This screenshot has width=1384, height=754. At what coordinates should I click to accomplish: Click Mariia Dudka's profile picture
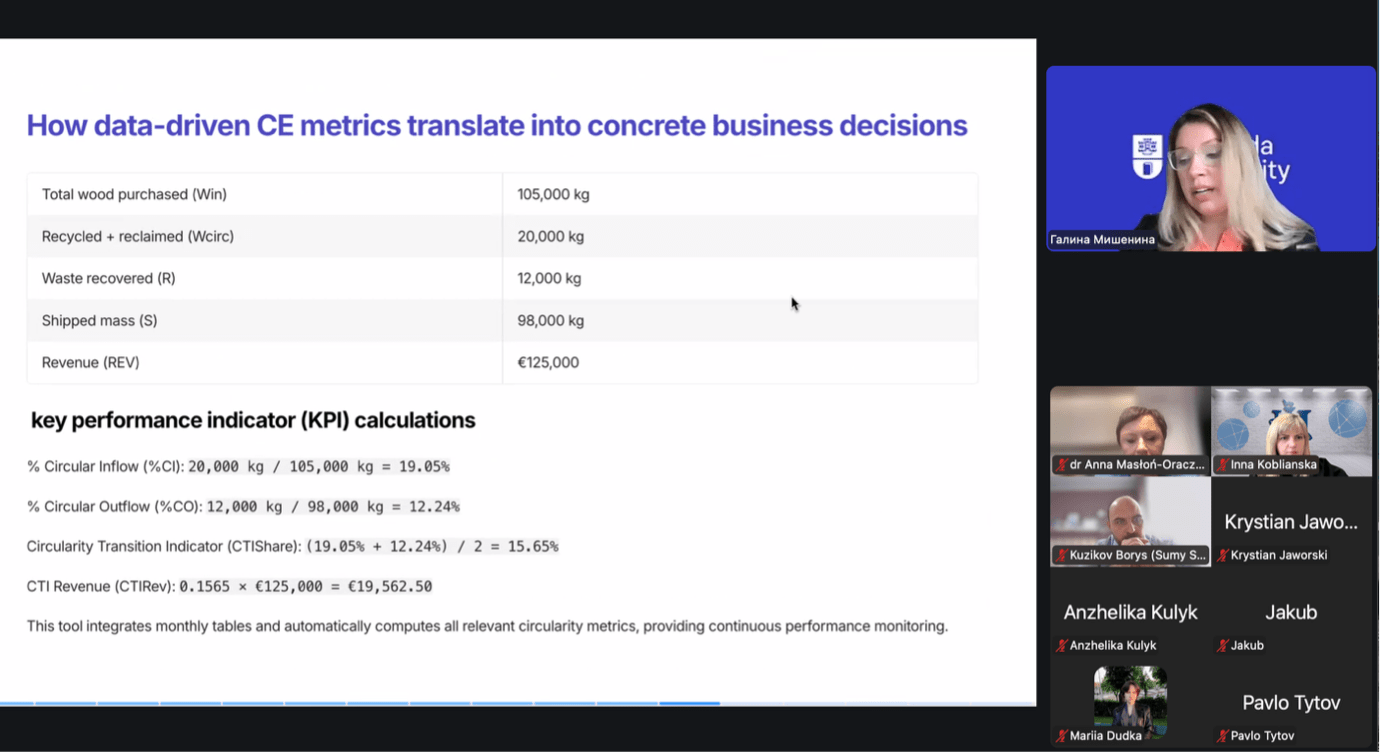click(1130, 695)
